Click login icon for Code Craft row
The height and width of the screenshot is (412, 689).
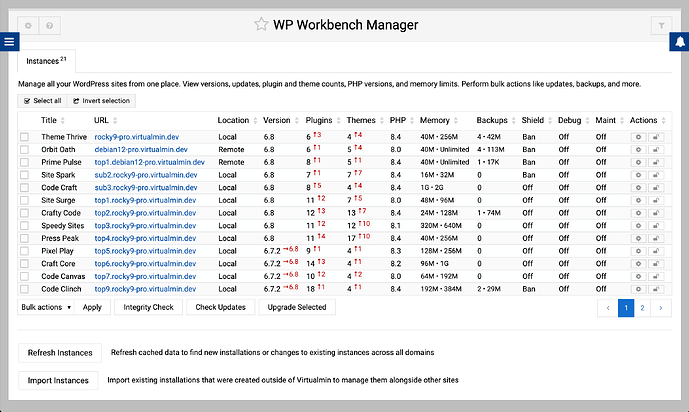click(656, 188)
